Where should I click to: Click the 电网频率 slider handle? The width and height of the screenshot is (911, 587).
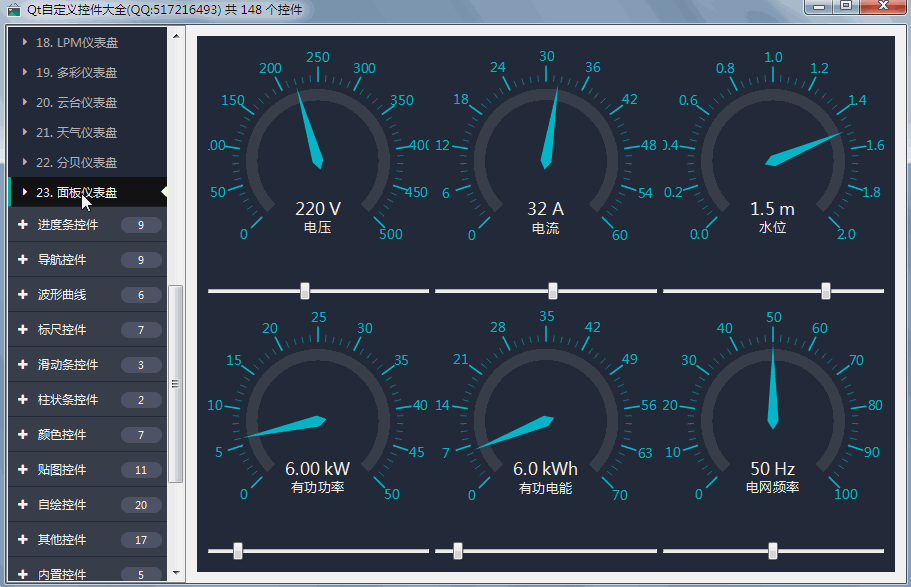tap(773, 550)
